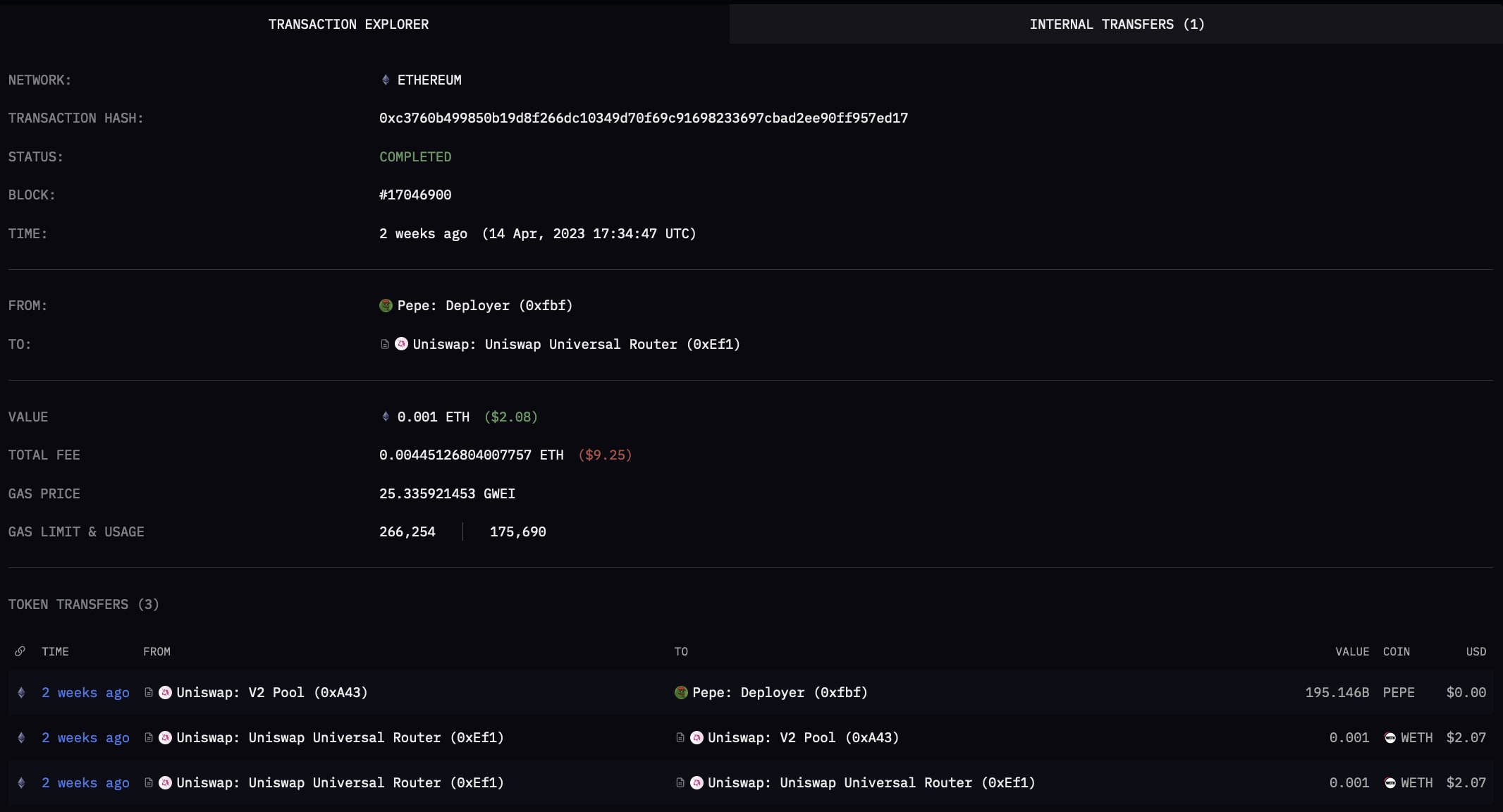
Task: Click the gas usage 175,690
Action: tap(518, 531)
